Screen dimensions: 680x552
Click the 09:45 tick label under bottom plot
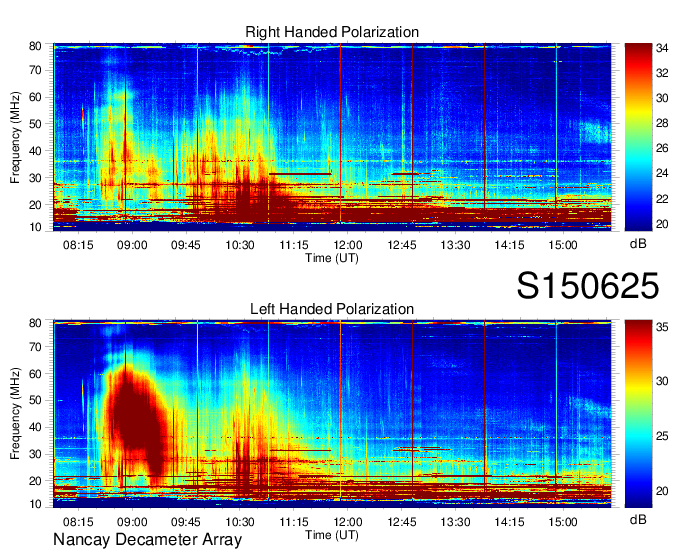pyautogui.click(x=186, y=522)
